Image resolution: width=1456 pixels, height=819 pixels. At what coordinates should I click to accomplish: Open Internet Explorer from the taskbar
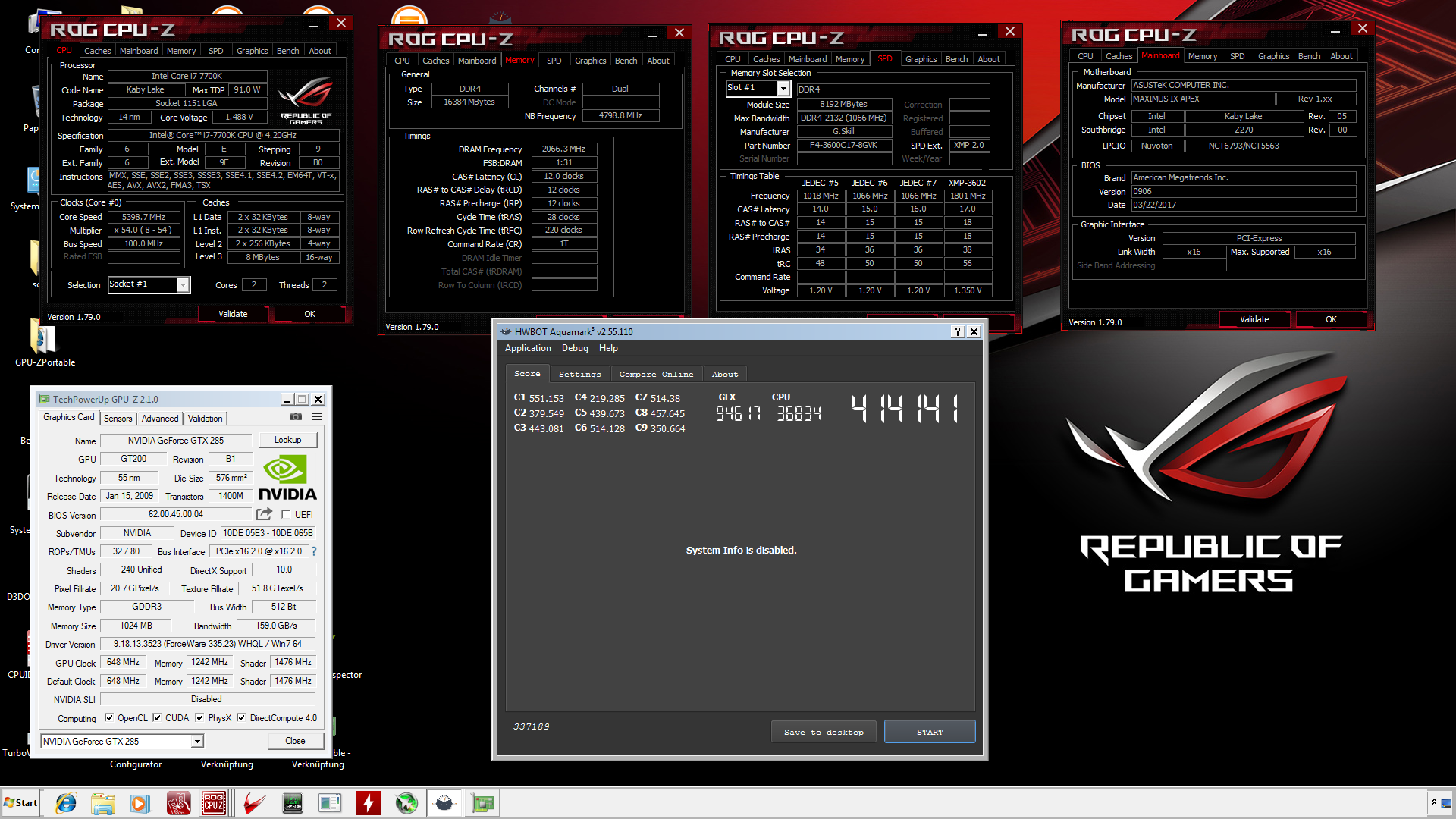(x=66, y=803)
